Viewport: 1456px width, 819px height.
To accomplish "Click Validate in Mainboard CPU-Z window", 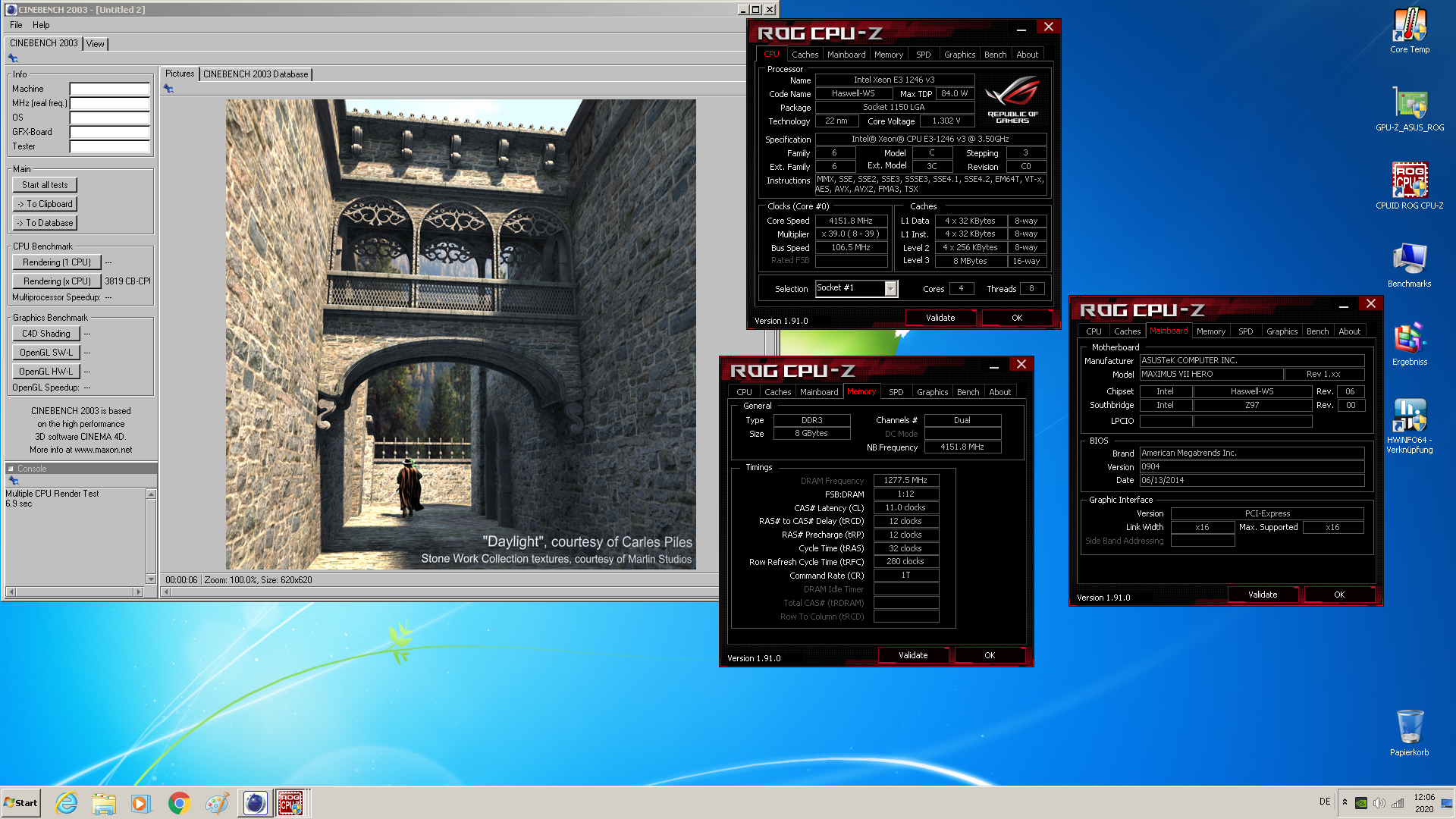I will 1263,595.
